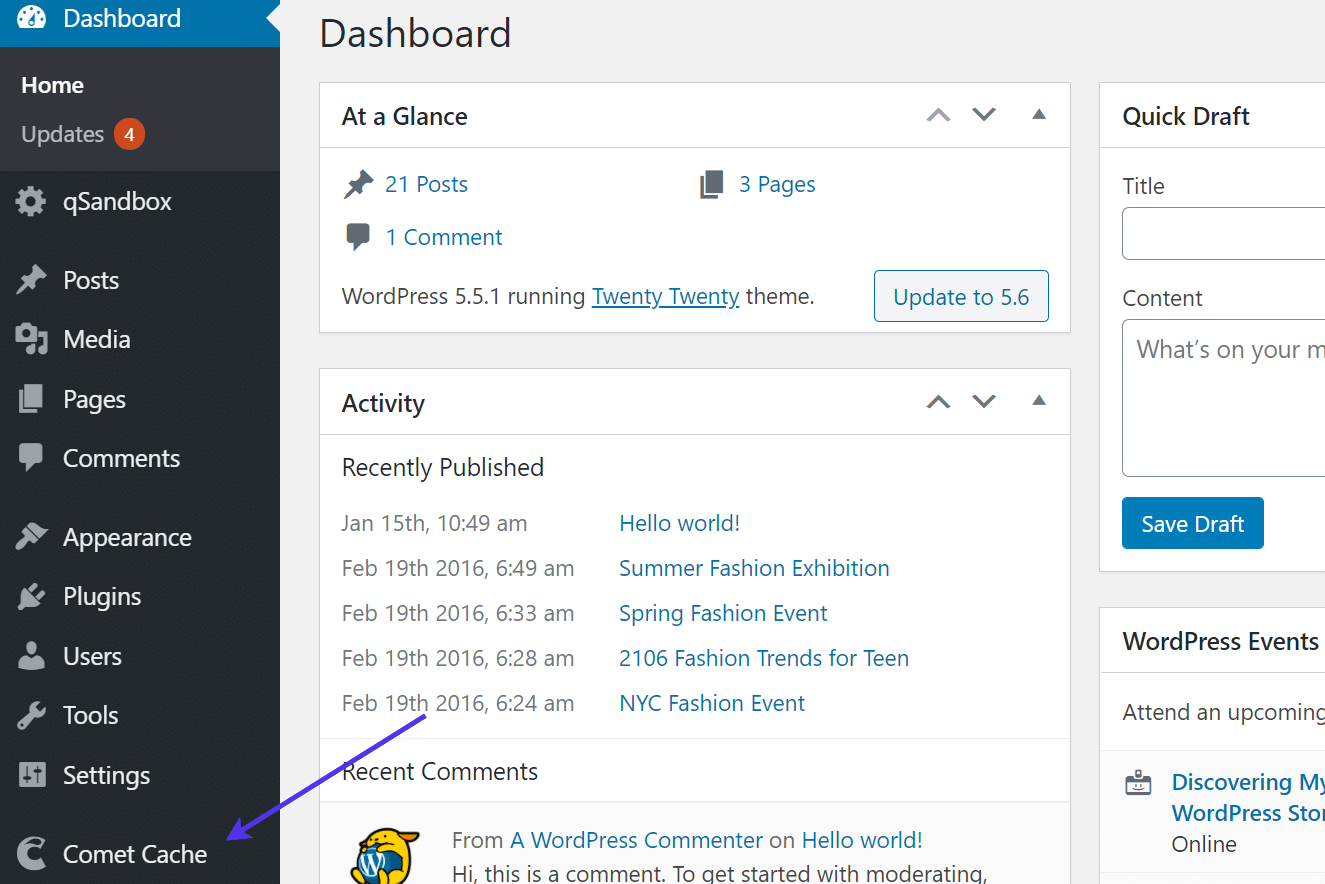1325x884 pixels.
Task: Click the Users person icon
Action: coord(31,657)
